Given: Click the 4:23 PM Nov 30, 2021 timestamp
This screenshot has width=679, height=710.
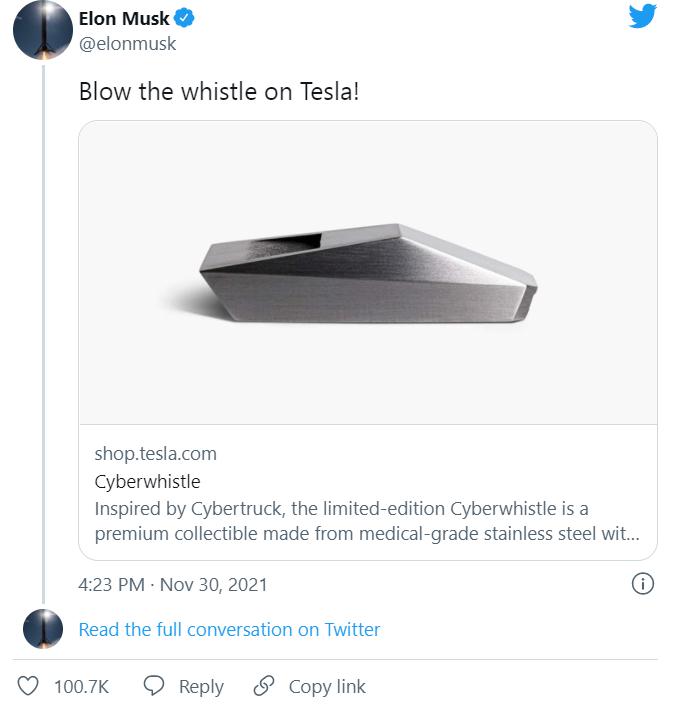Looking at the screenshot, I should [x=172, y=584].
